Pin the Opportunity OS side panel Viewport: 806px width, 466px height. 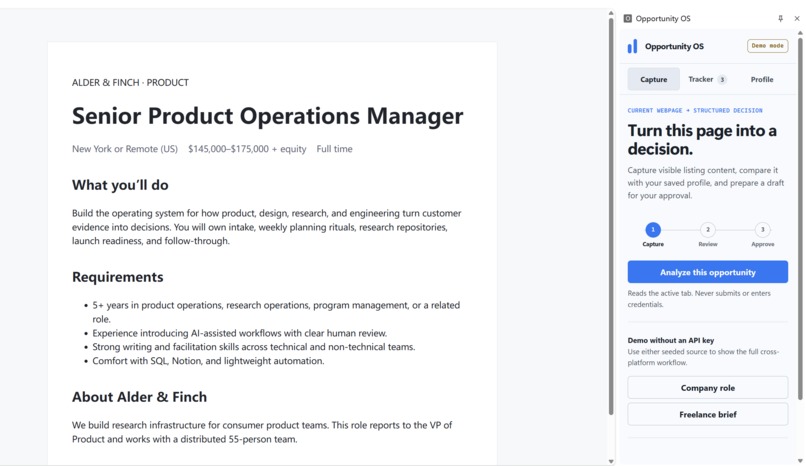tap(780, 18)
